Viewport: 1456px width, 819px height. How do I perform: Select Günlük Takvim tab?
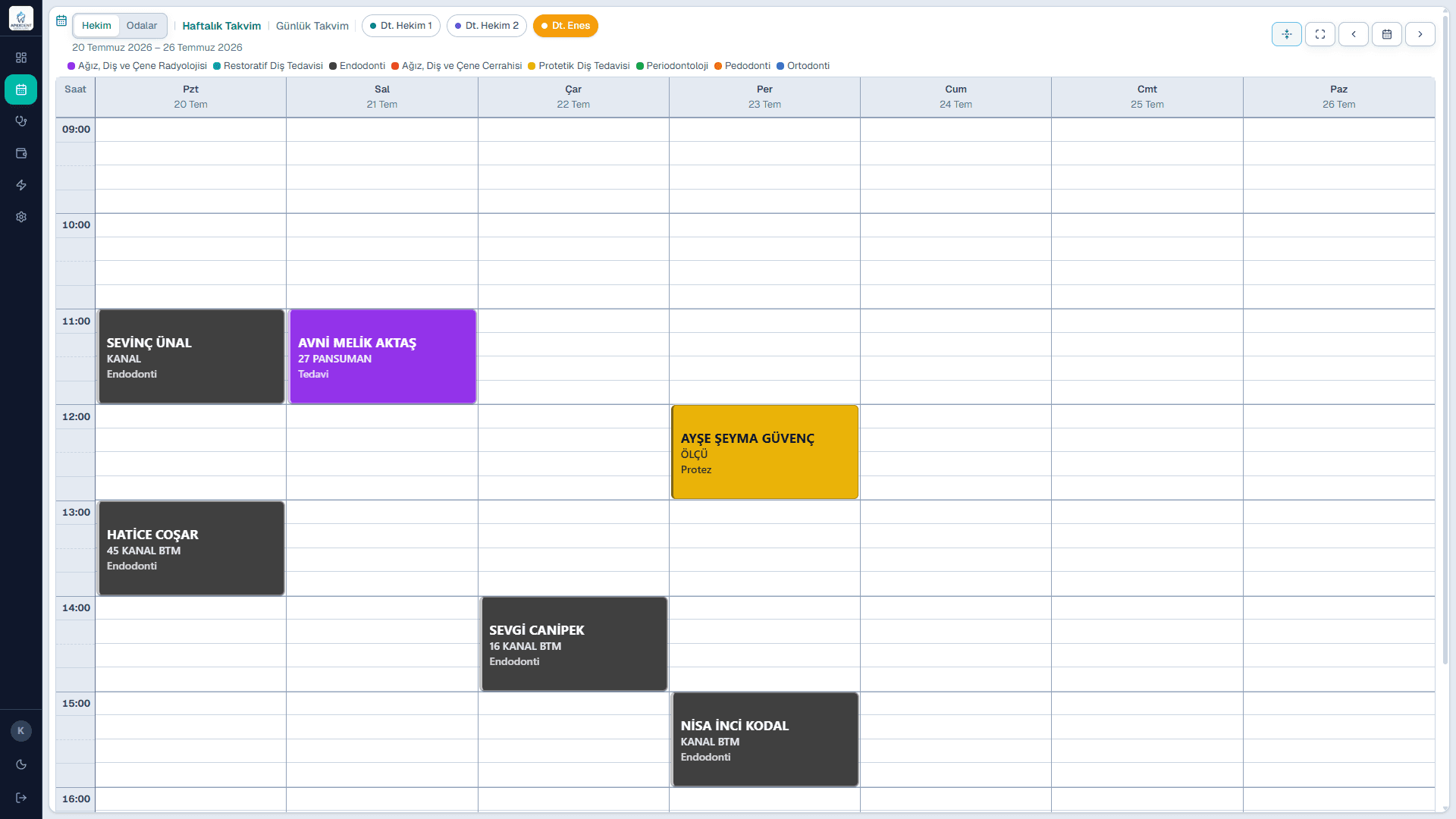tap(312, 26)
